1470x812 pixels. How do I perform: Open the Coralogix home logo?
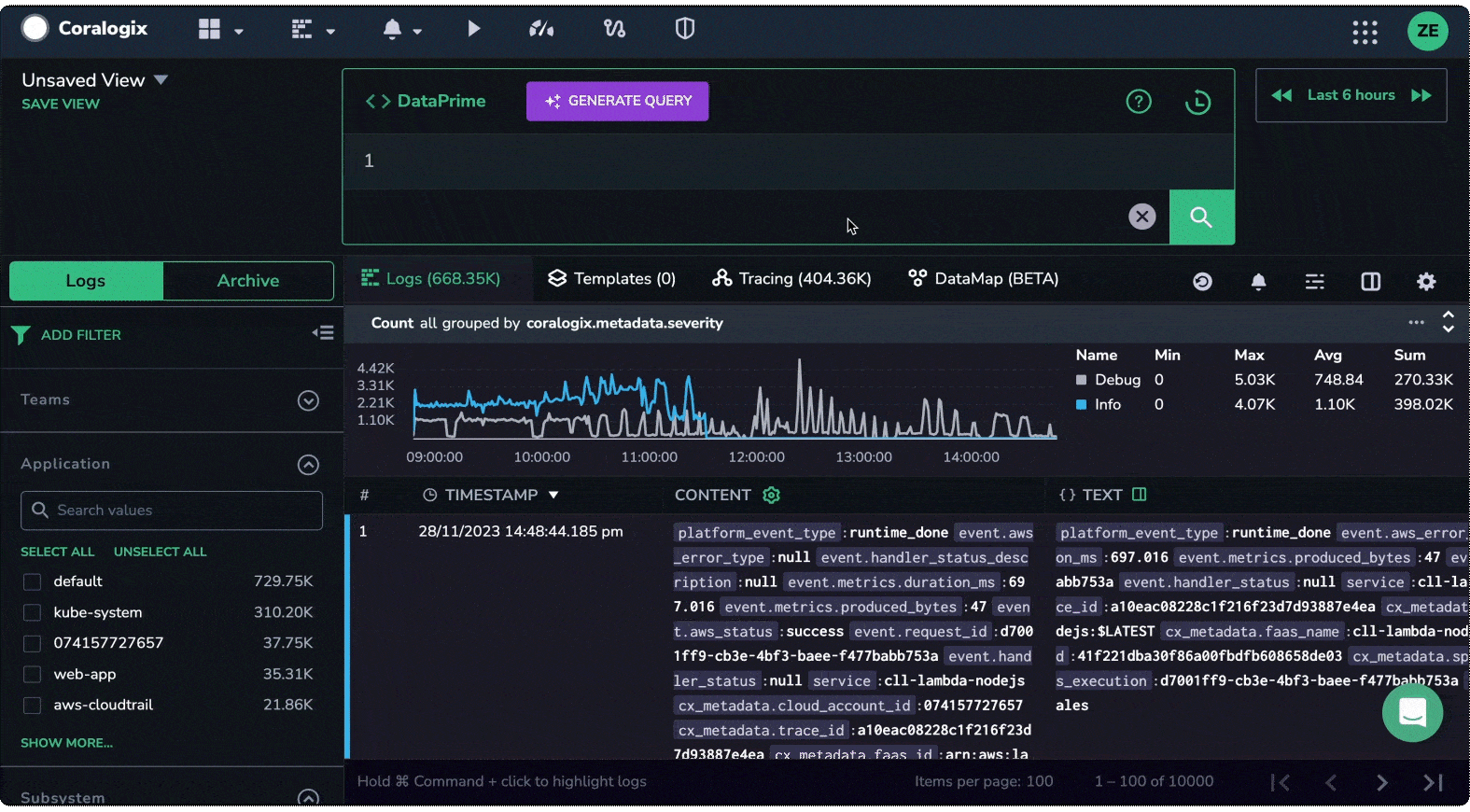click(85, 28)
